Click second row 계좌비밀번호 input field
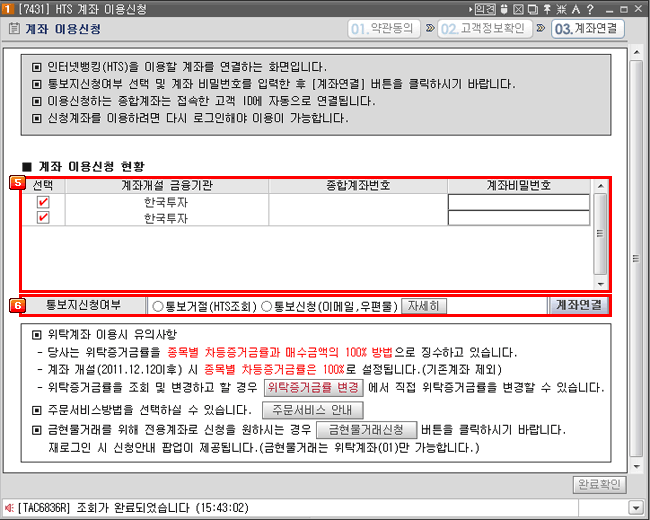This screenshot has height=520, width=650. click(519, 218)
